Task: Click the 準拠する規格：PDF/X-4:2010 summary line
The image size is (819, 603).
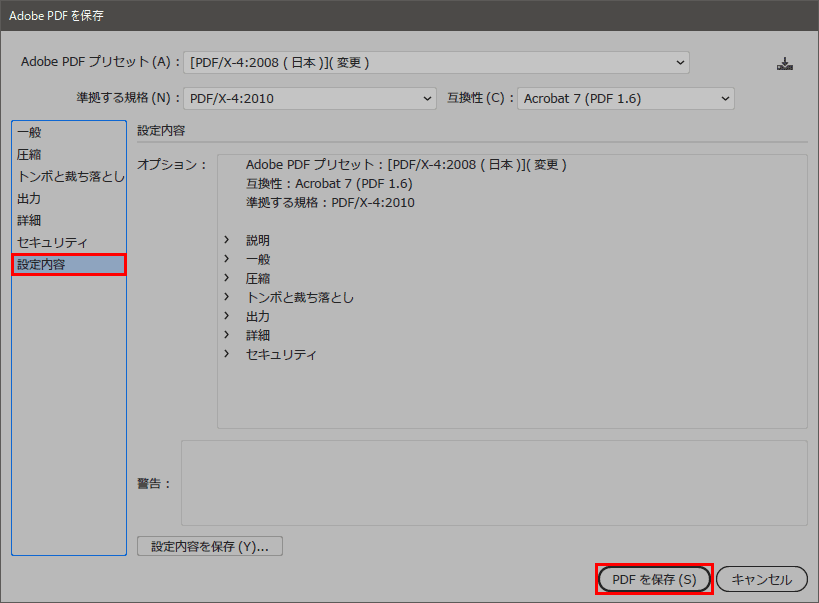Action: click(330, 203)
